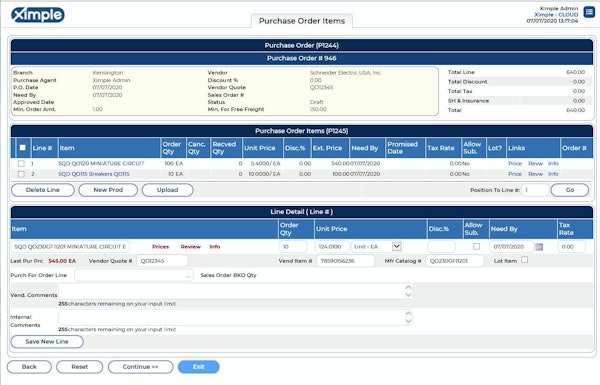Open Purch For Order Line lookup ellipsis

(x=188, y=276)
